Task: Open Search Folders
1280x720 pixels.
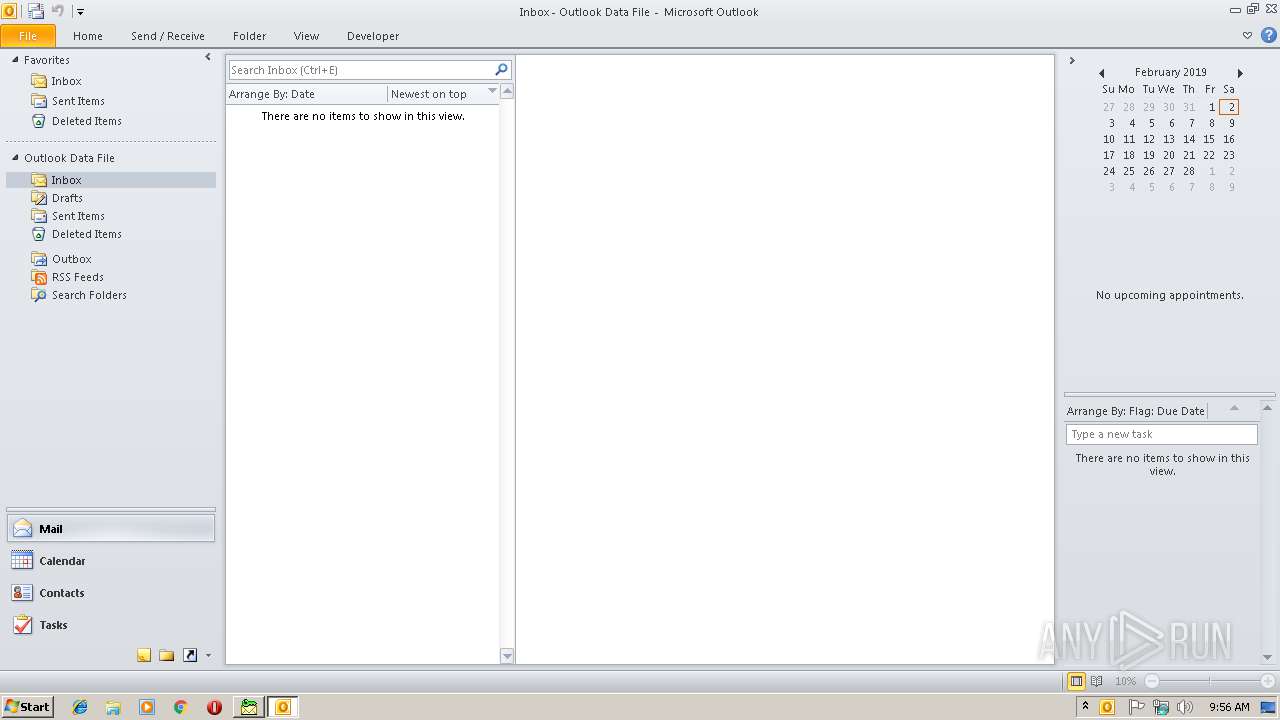Action: [89, 295]
